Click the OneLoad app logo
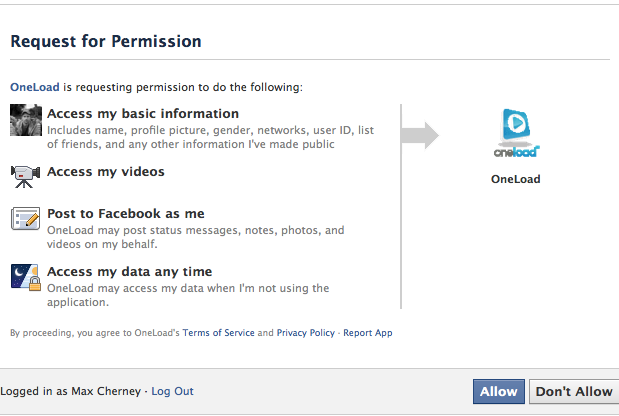619x416 pixels. [516, 133]
